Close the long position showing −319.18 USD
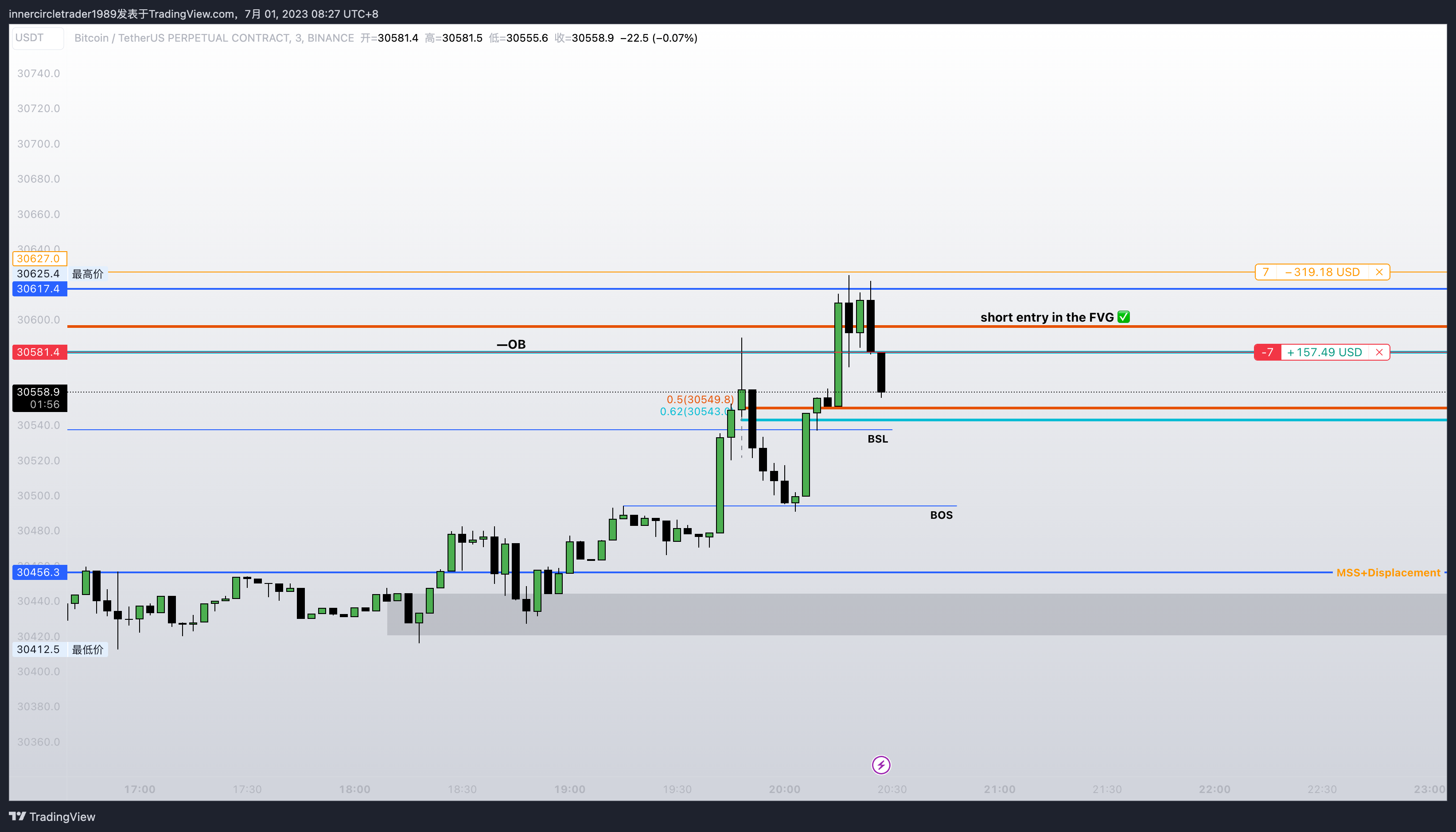This screenshot has height=832, width=1456. coord(1380,272)
